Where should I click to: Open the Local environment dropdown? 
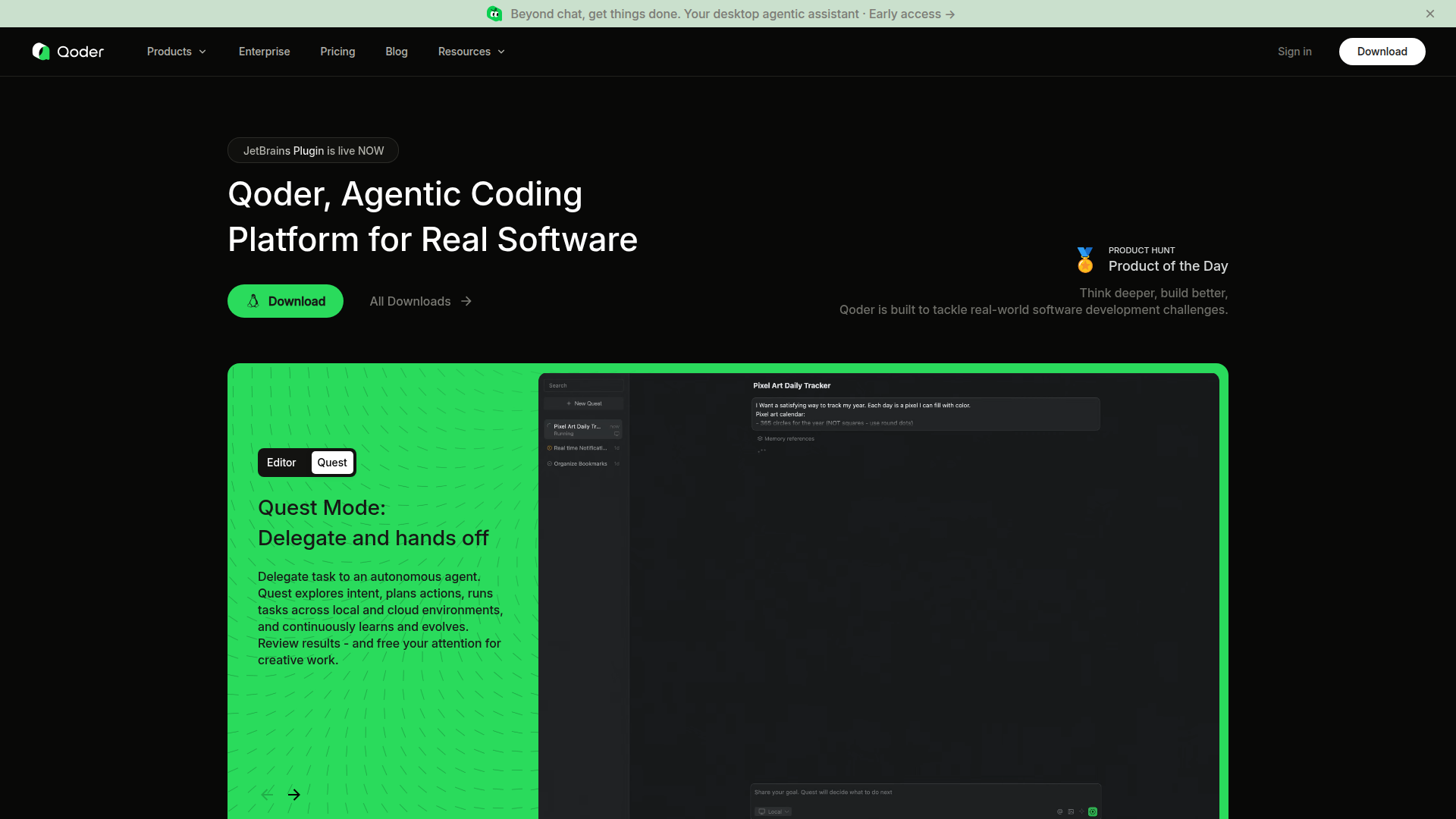click(x=773, y=811)
